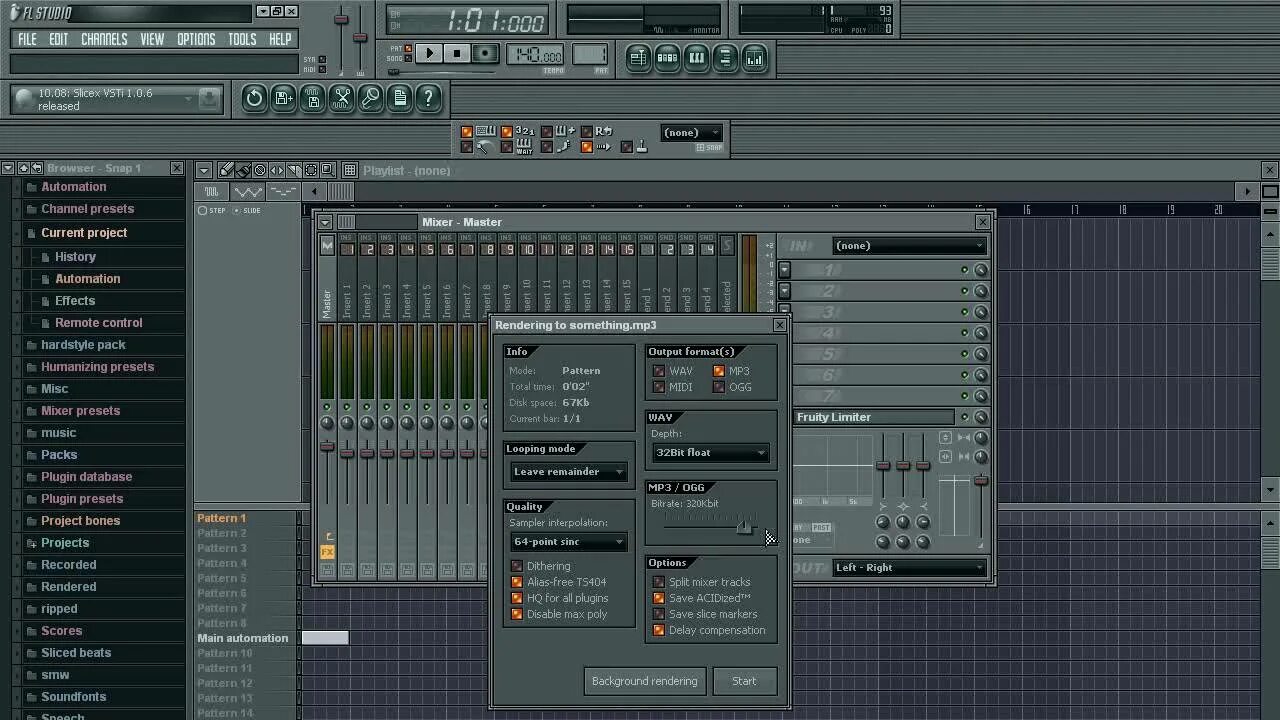
Task: Show the piano roll panel icon
Action: [x=696, y=58]
